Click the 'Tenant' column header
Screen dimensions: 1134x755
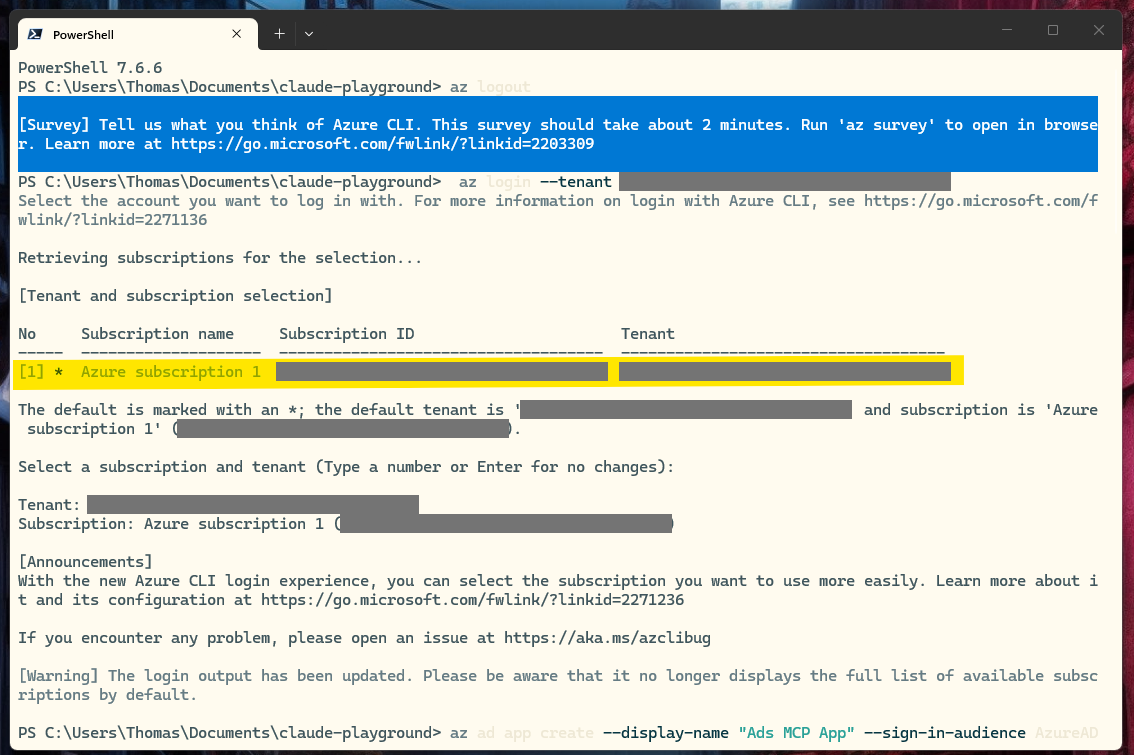[647, 334]
